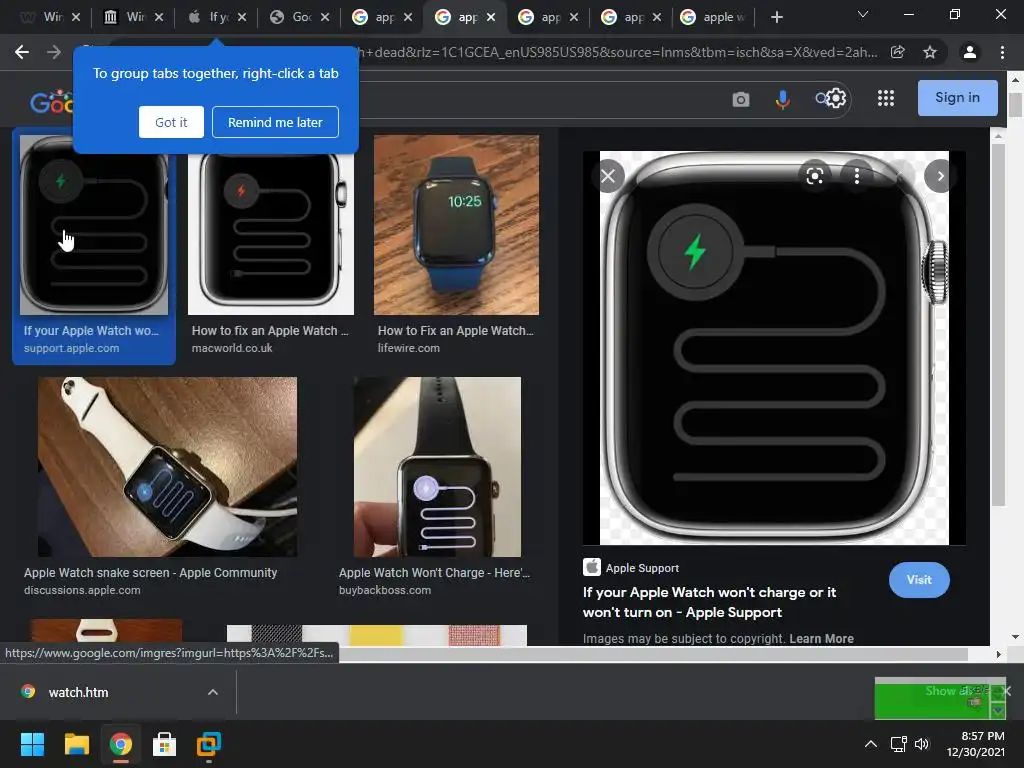
Task: Open large Apple Watch preview image
Action: click(774, 347)
